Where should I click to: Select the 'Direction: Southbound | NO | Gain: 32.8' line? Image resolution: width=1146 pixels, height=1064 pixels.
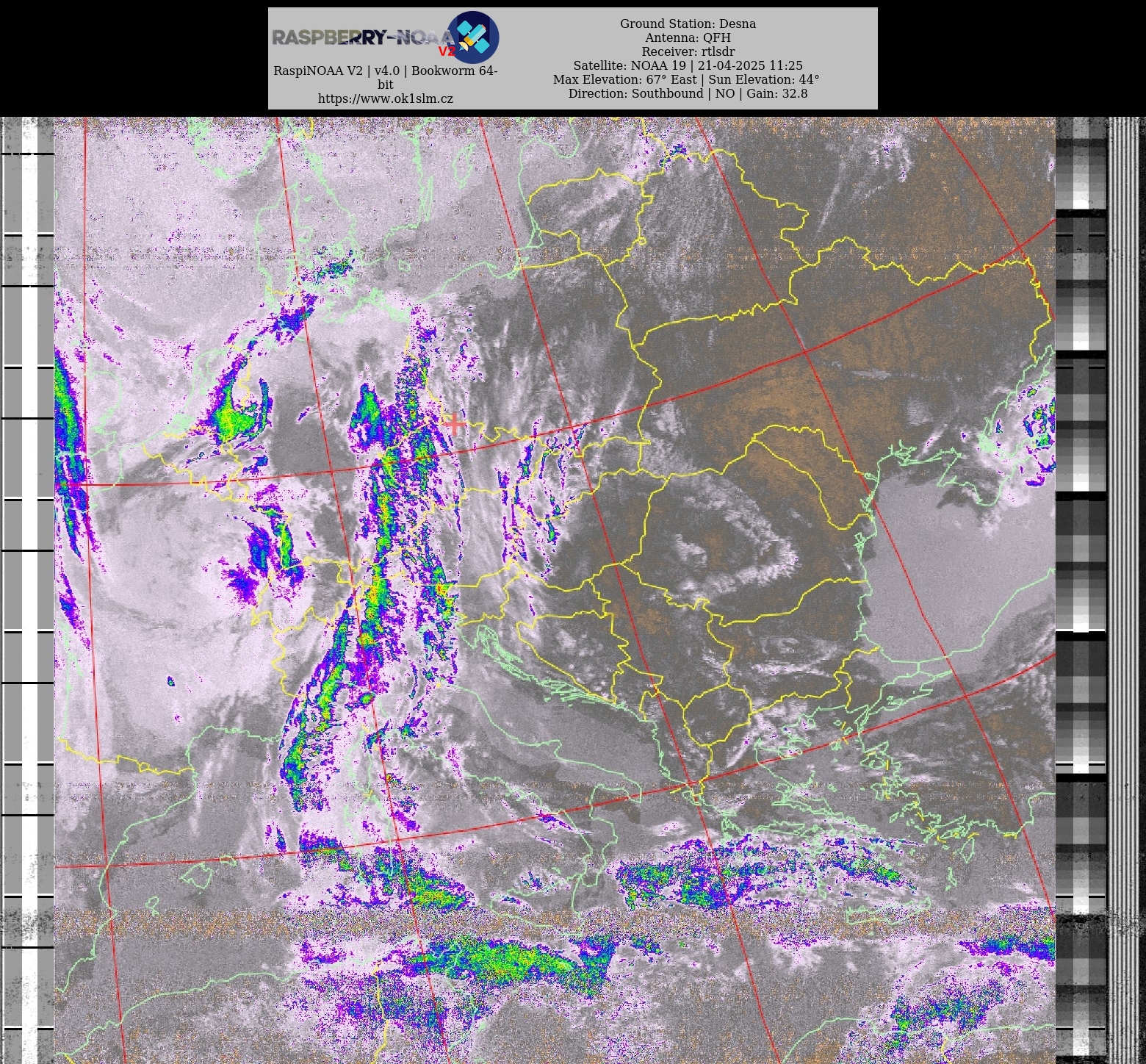point(688,93)
